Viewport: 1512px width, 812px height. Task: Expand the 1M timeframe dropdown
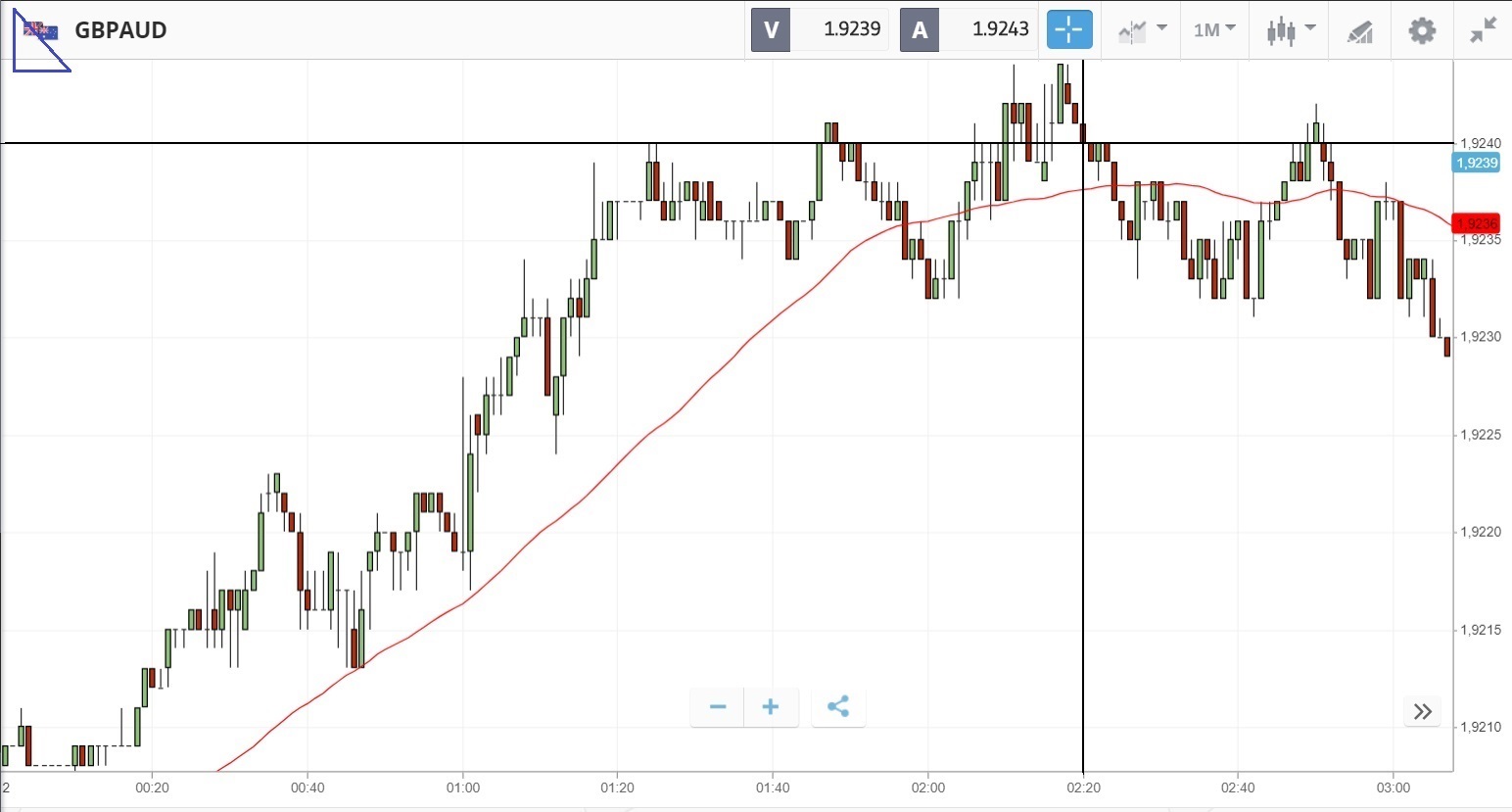point(1214,29)
